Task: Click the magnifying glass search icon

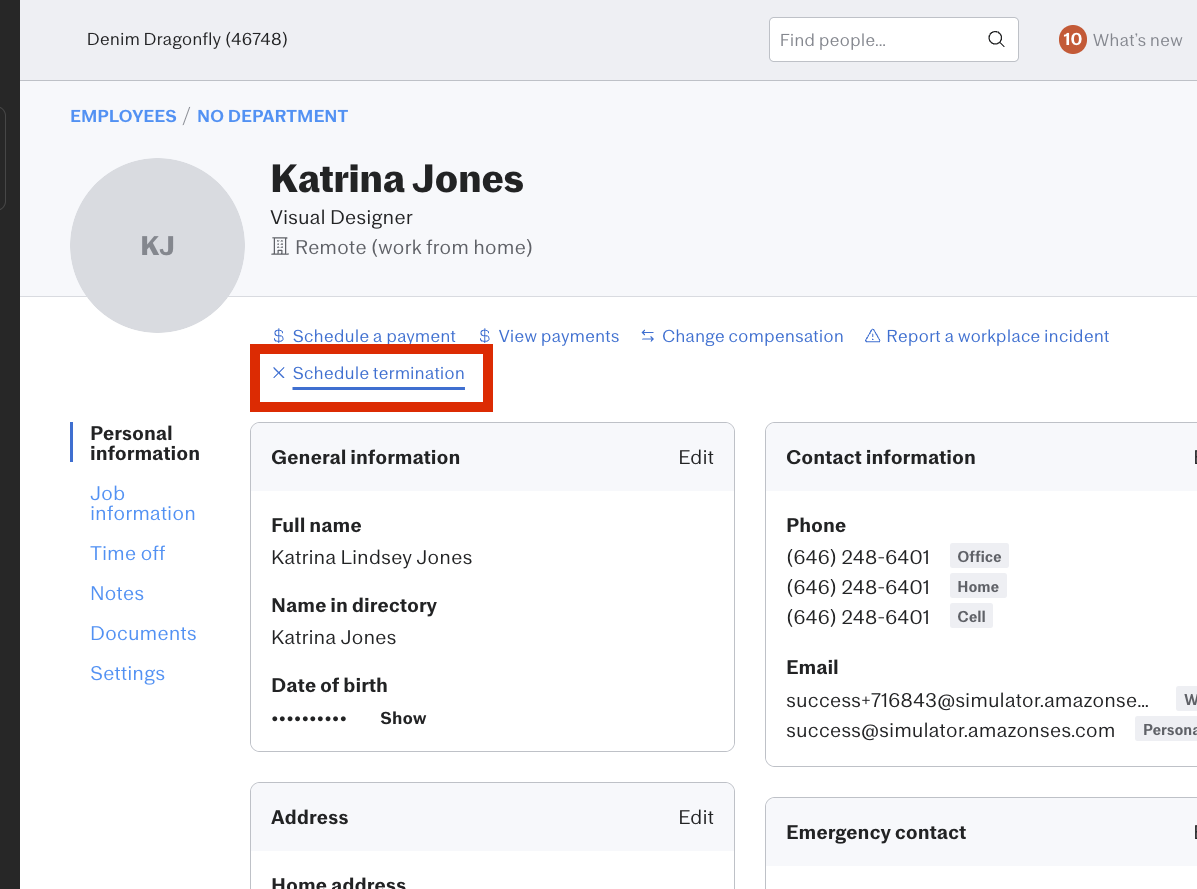Action: 995,40
